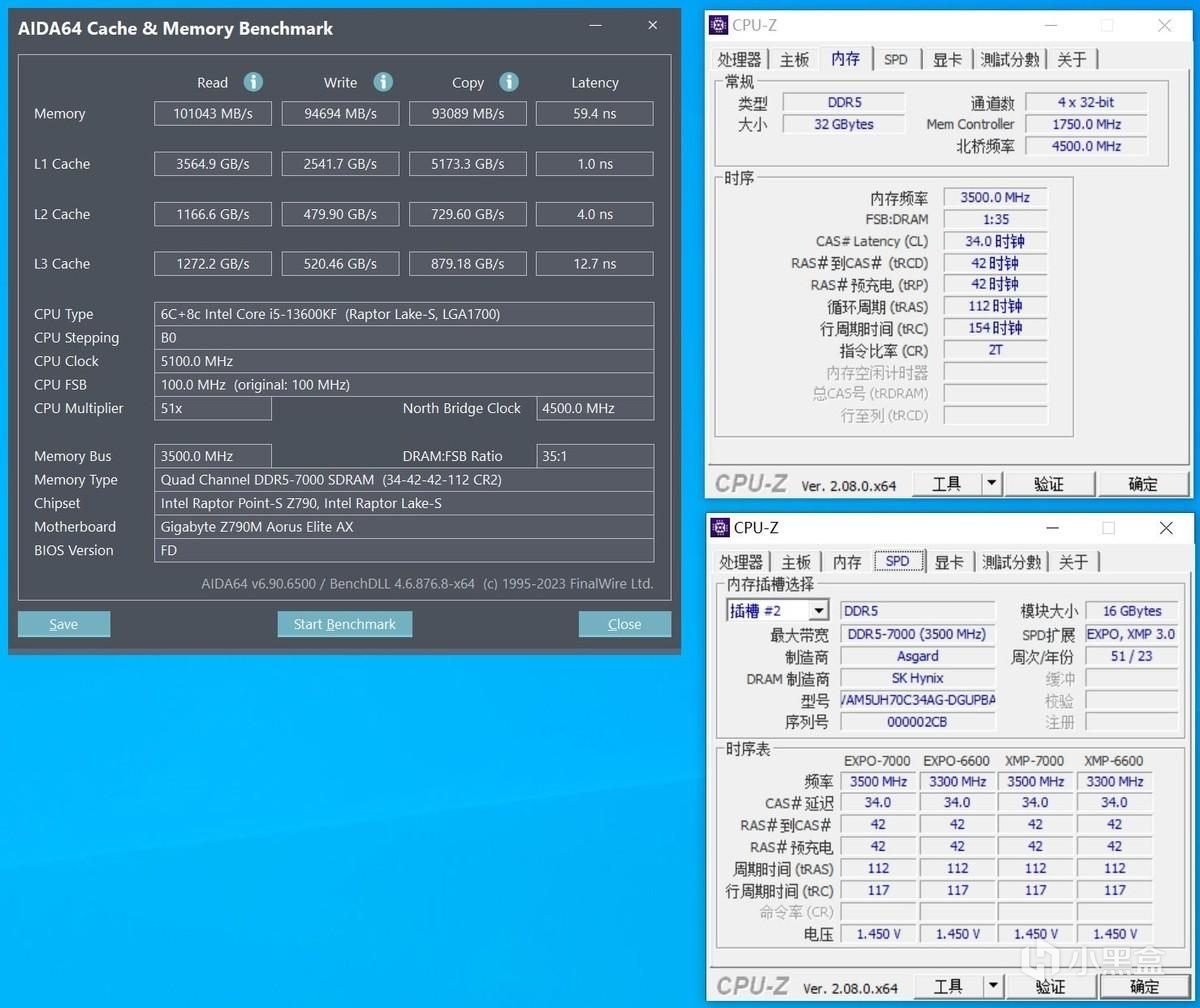Image resolution: width=1200 pixels, height=1008 pixels.
Task: Expand 工具 dropdown arrow in lower CPU-Z
Action: (992, 986)
